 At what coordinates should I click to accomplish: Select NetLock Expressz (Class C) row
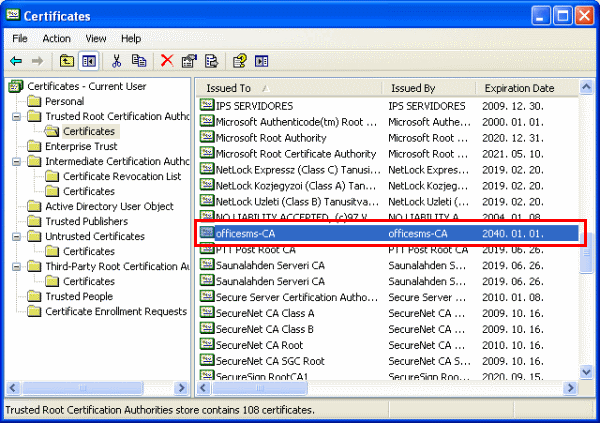(x=387, y=170)
